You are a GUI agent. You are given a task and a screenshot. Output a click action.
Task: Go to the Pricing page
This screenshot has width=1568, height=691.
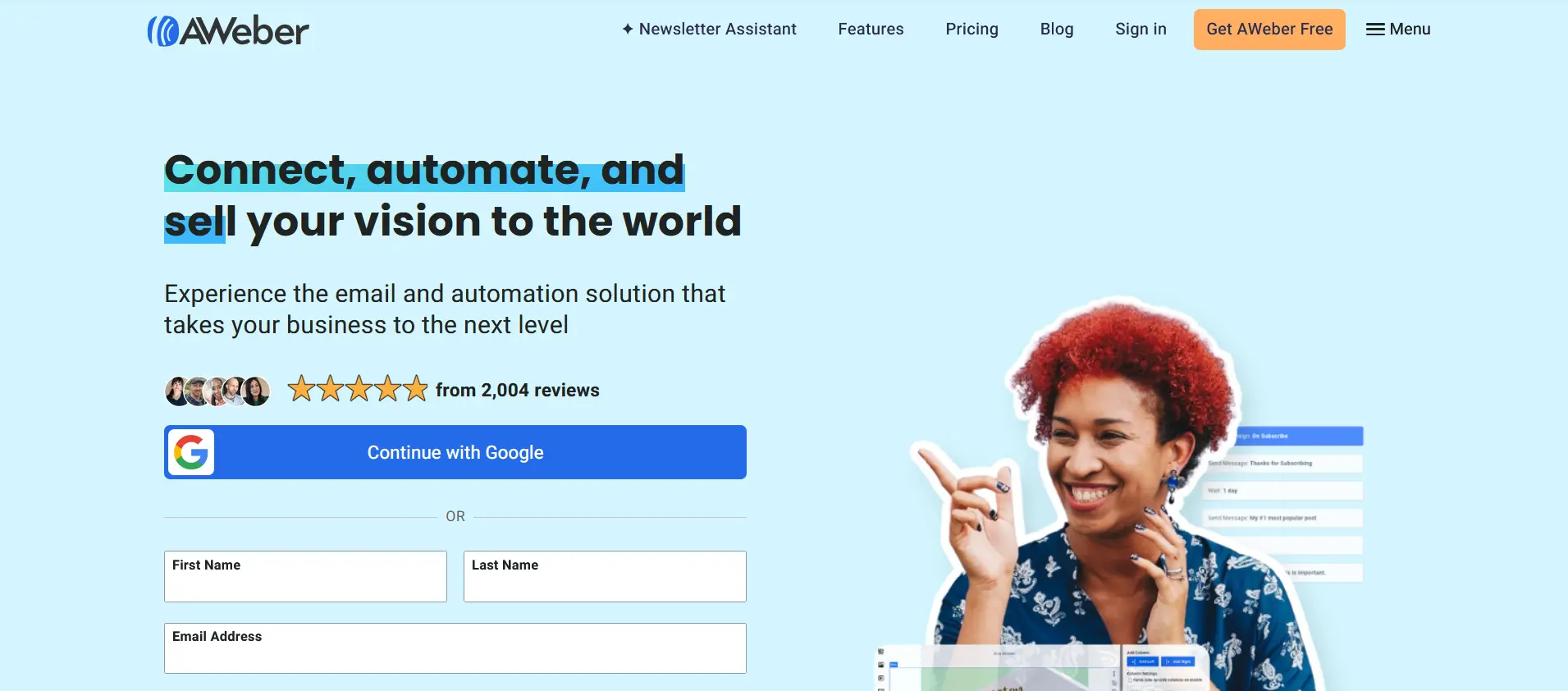[971, 29]
